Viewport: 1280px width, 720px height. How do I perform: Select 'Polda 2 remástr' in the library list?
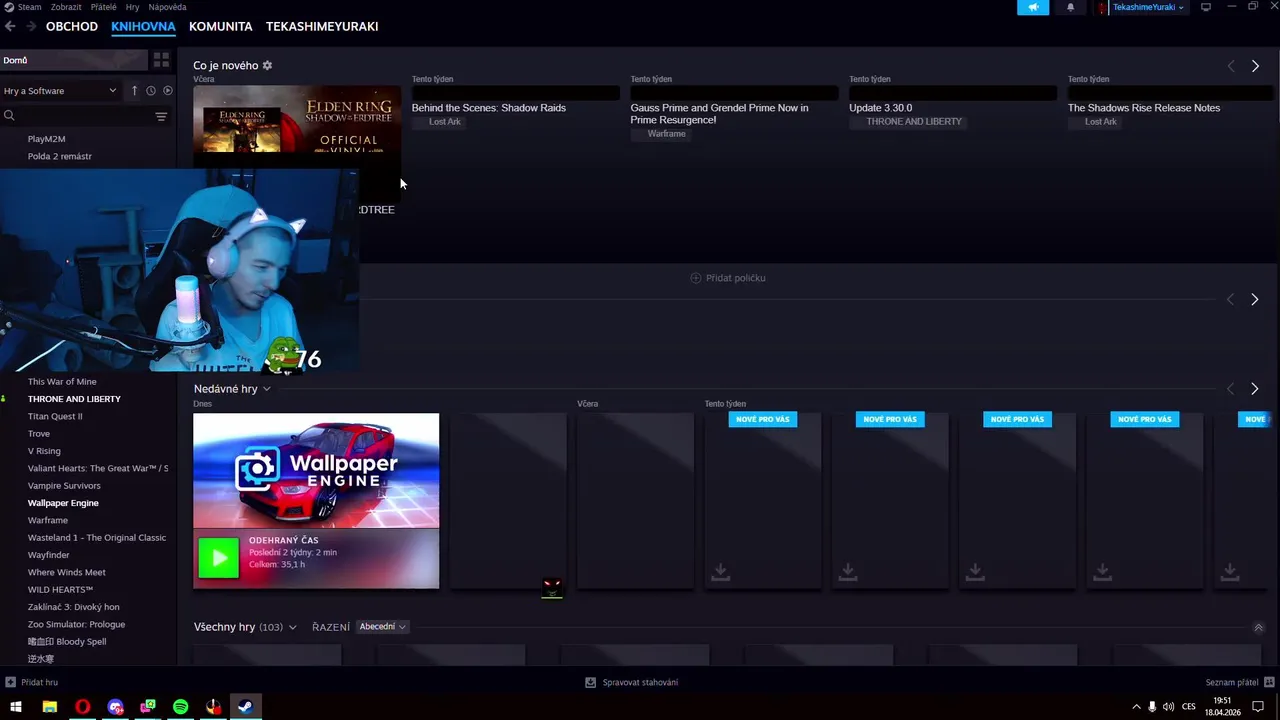(x=60, y=156)
